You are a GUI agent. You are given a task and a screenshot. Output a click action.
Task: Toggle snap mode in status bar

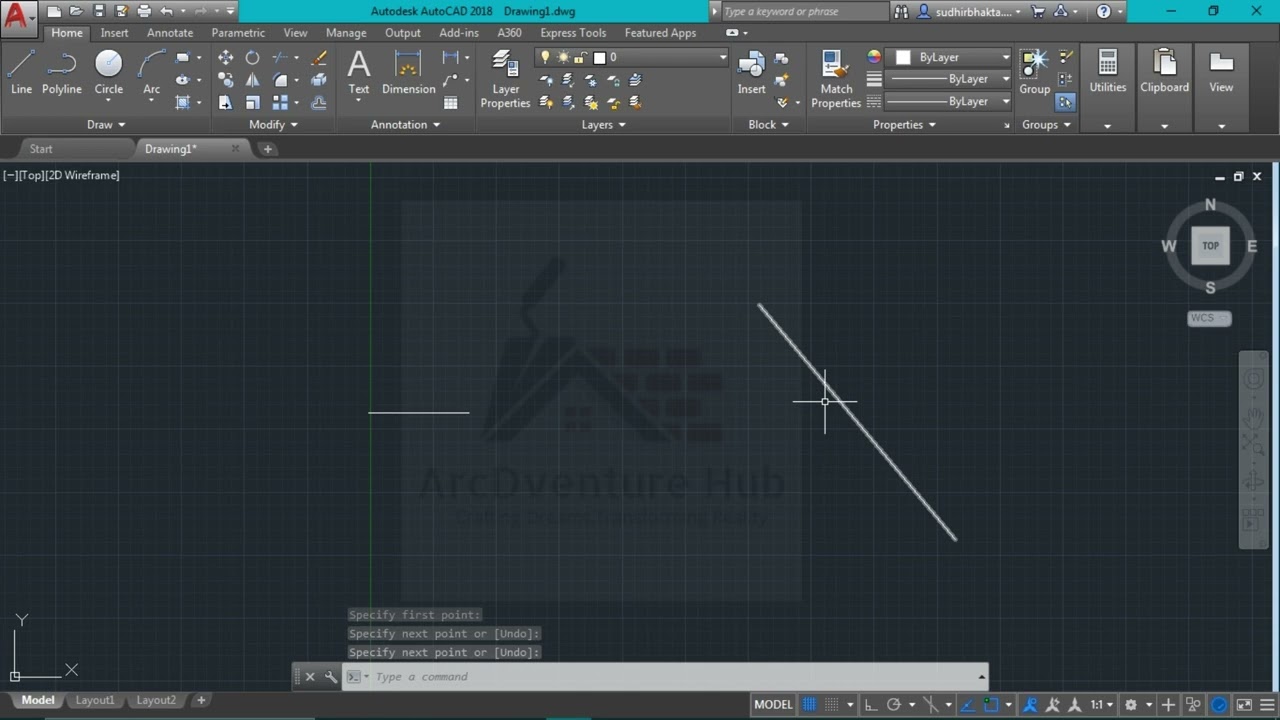(x=833, y=705)
